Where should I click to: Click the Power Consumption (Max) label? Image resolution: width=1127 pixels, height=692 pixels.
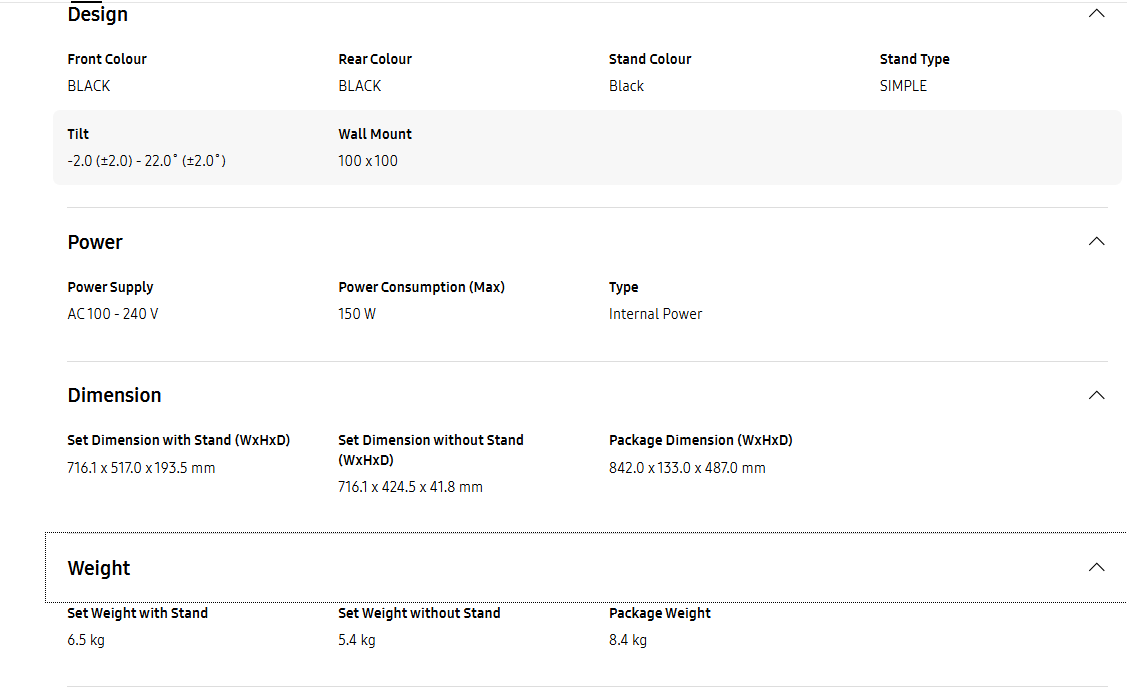coord(421,287)
